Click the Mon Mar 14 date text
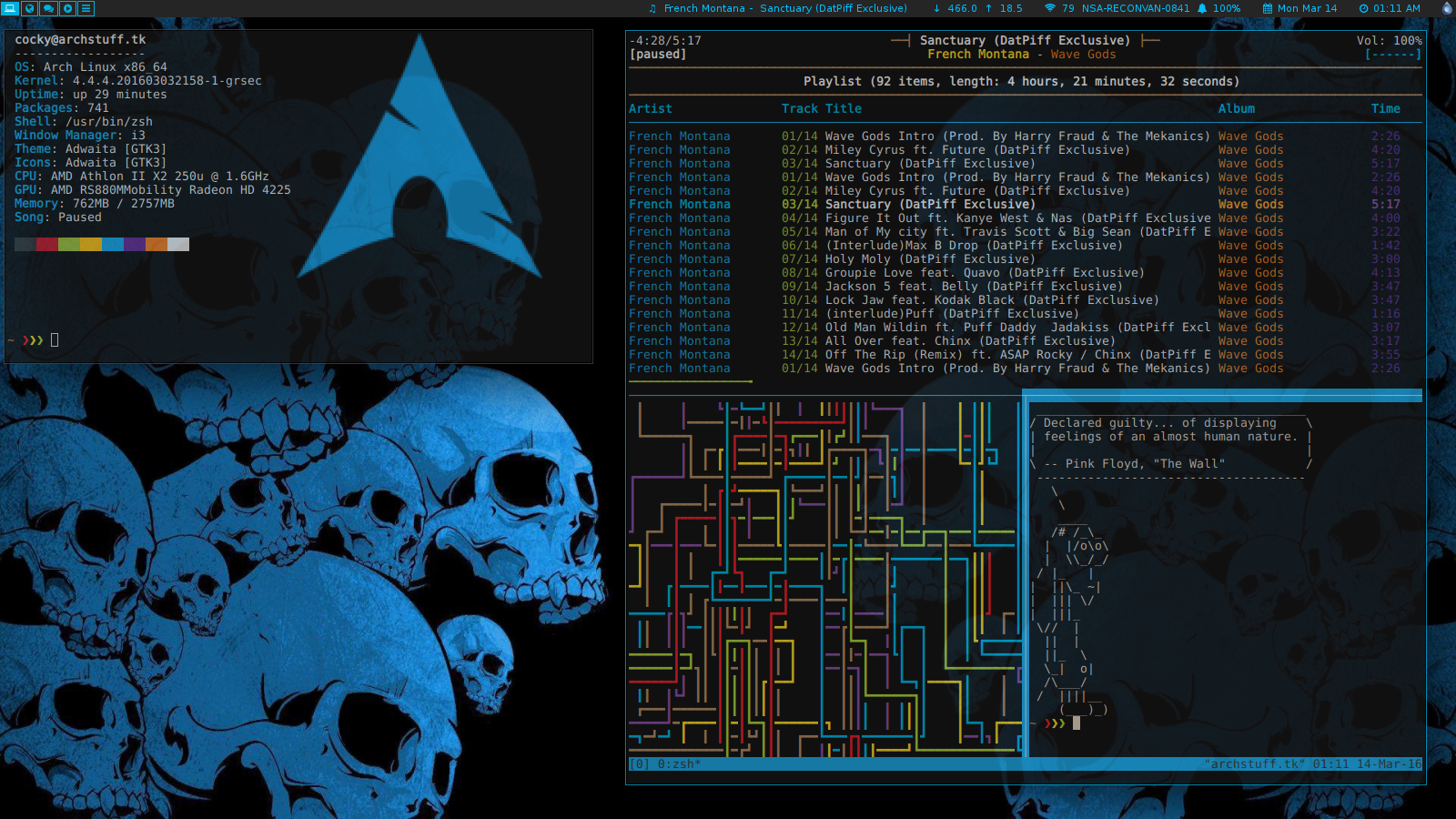The width and height of the screenshot is (1456, 819). pos(1308,8)
